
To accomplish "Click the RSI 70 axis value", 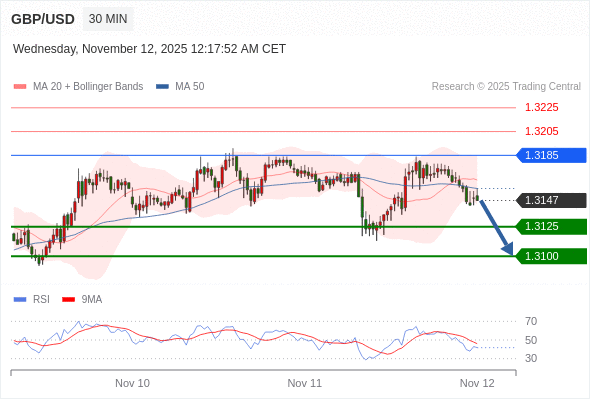I will tap(531, 321).
